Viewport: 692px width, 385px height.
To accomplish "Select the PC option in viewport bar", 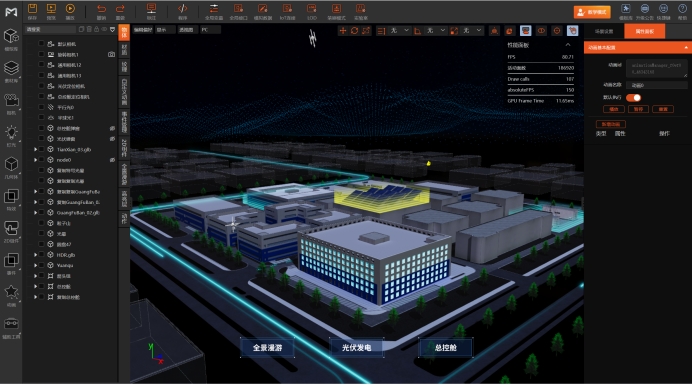I will pyautogui.click(x=210, y=30).
